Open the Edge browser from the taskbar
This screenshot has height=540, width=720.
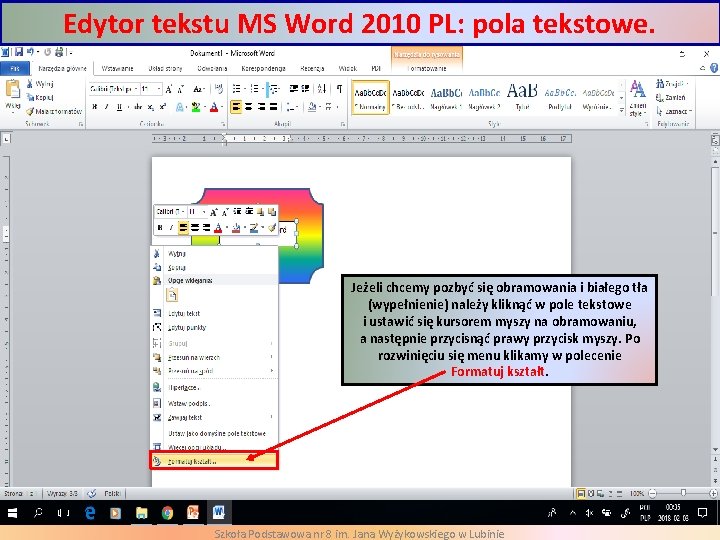coord(90,512)
